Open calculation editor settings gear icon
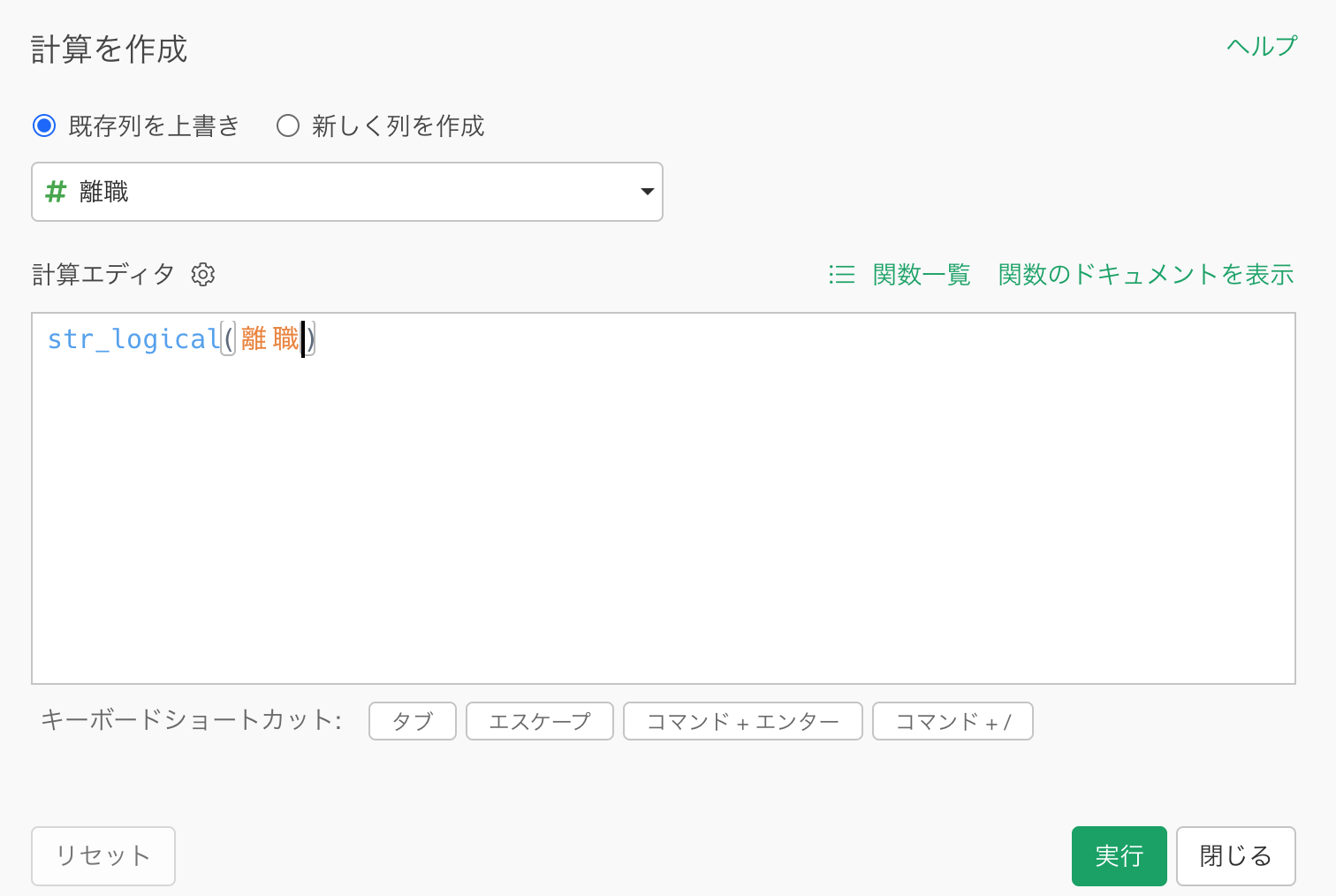1336x896 pixels. (x=203, y=275)
